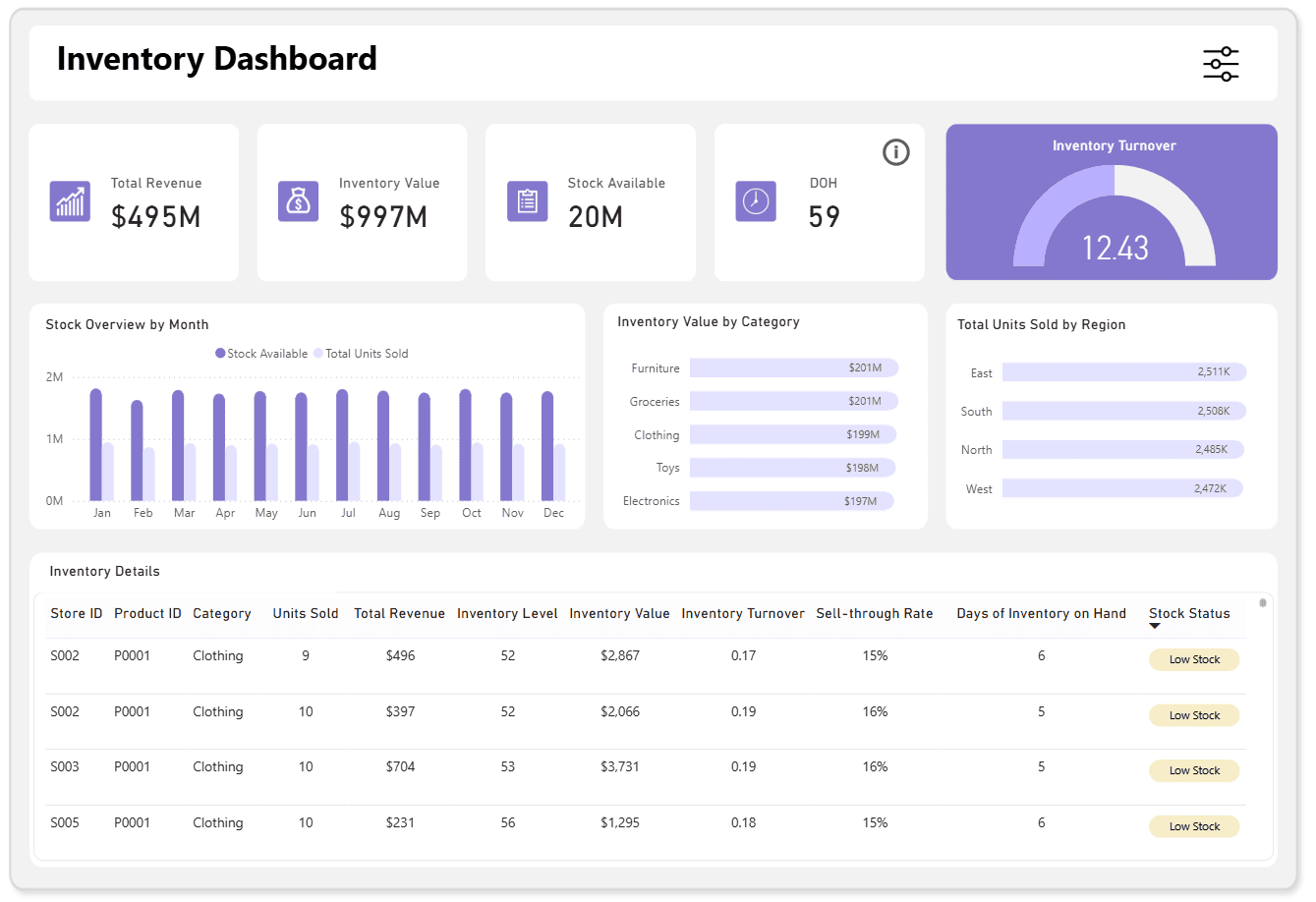Click the Stock Available clipboard icon
Screen dimensions: 1316x902
[527, 201]
